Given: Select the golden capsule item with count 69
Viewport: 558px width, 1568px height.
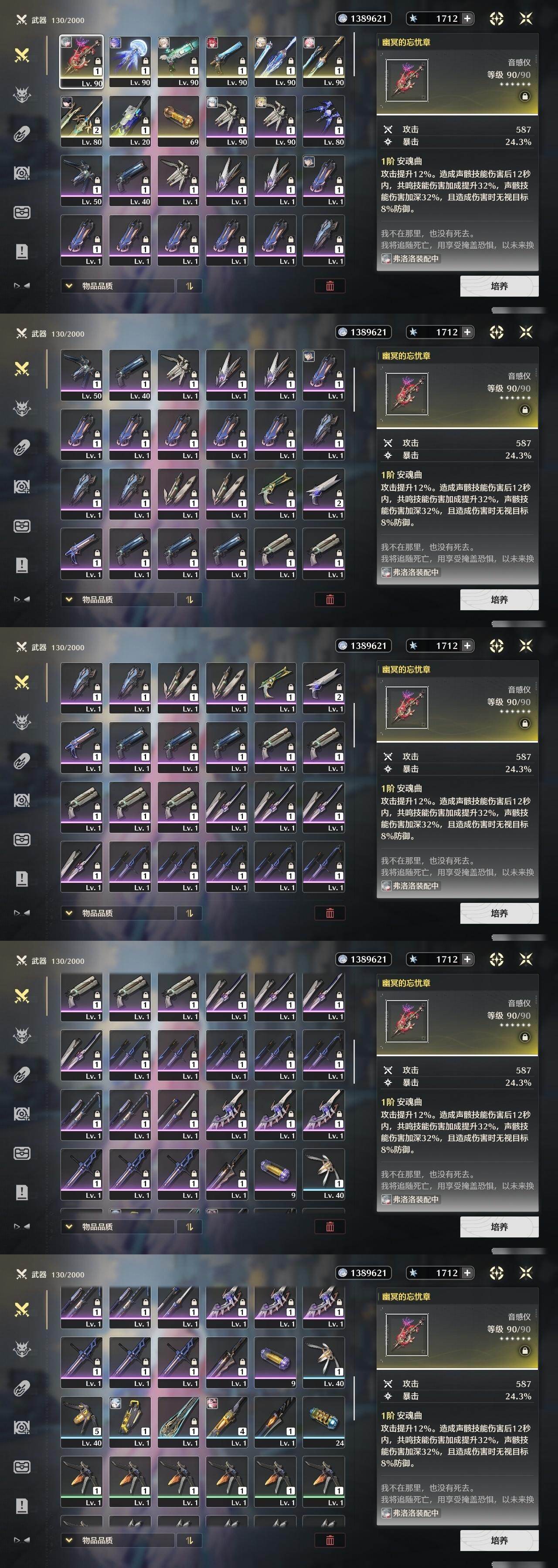Looking at the screenshot, I should click(x=178, y=121).
